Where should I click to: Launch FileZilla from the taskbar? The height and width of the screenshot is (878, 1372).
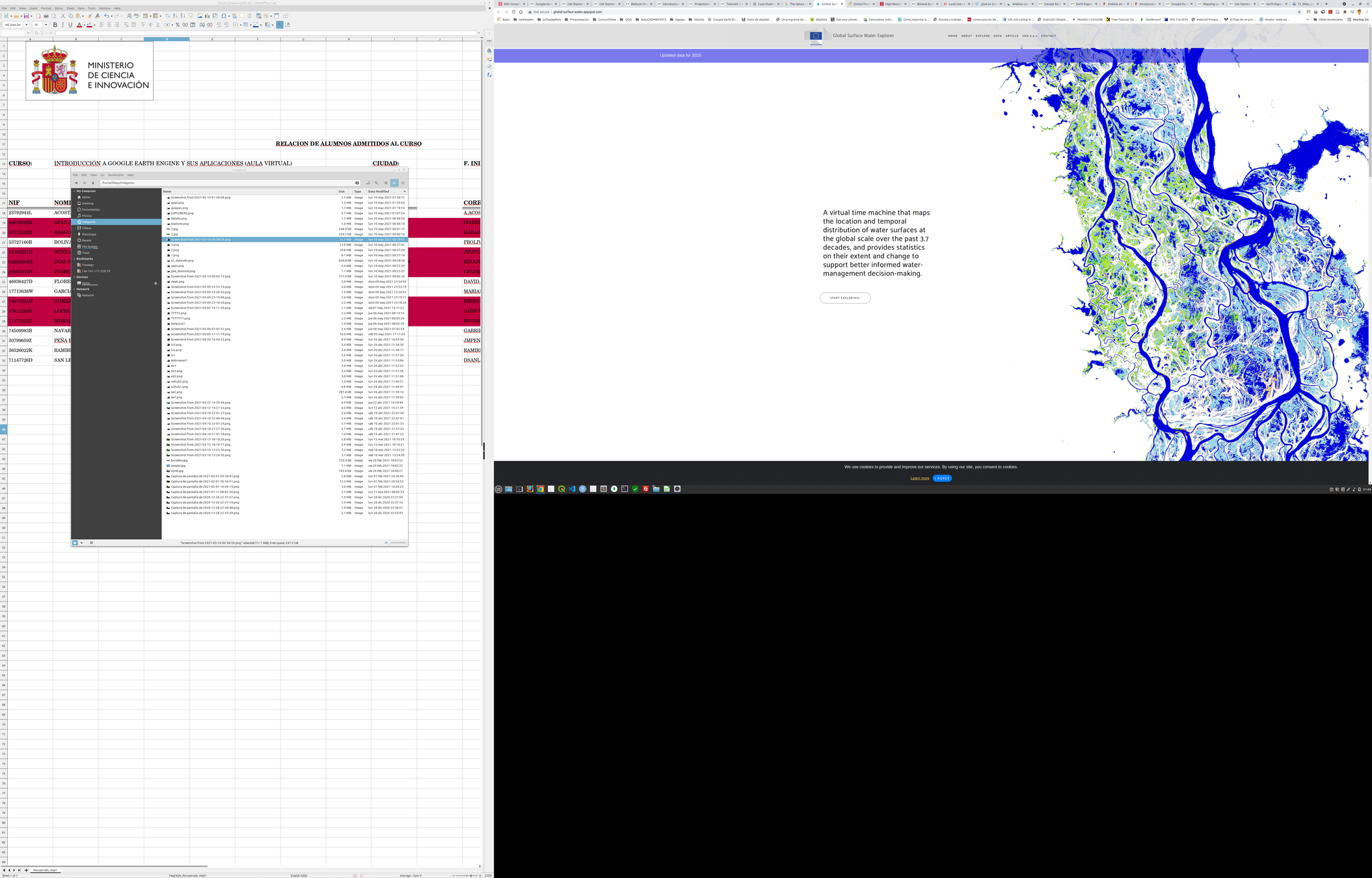tap(645, 489)
